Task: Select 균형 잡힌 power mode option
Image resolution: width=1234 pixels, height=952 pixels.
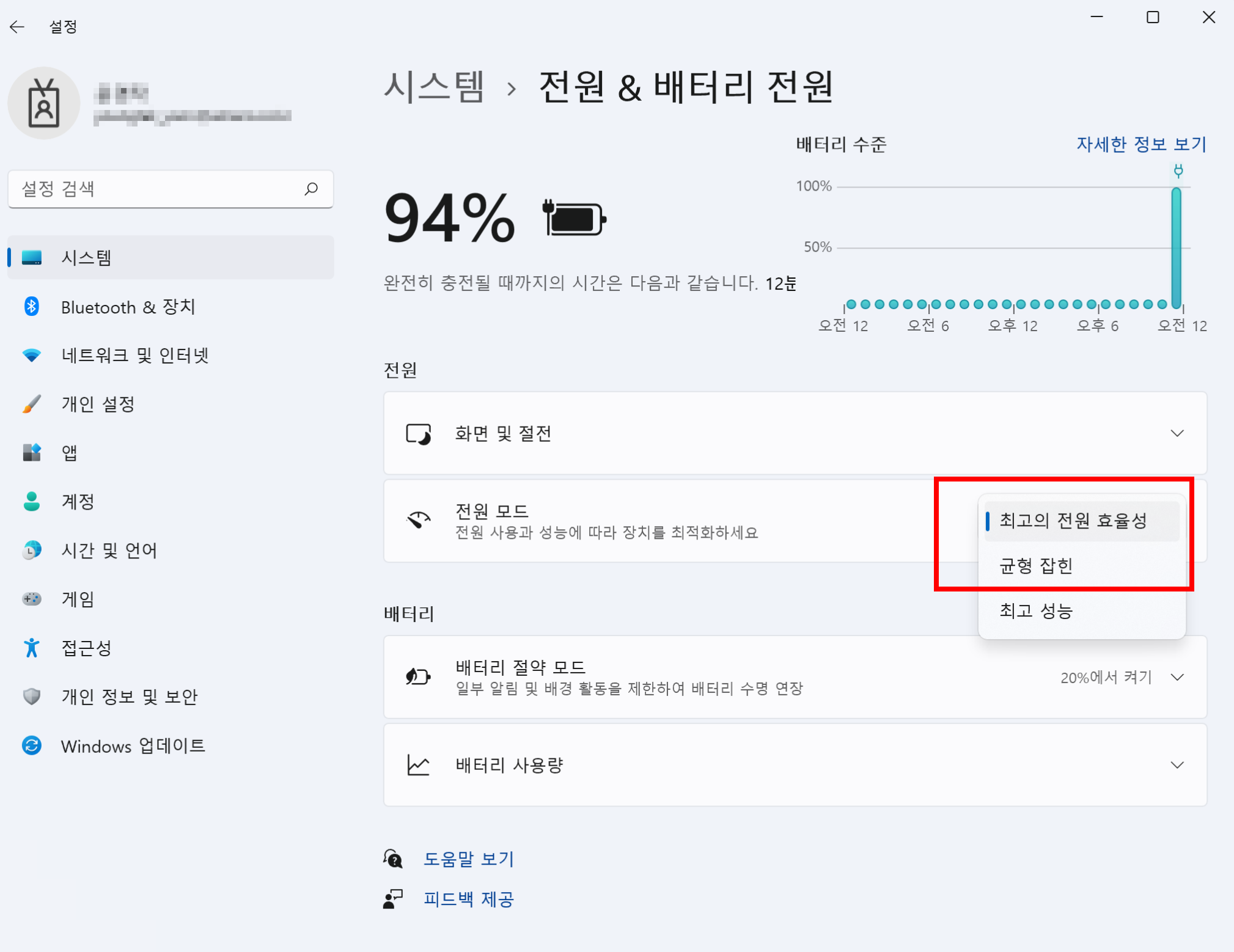Action: [1036, 566]
